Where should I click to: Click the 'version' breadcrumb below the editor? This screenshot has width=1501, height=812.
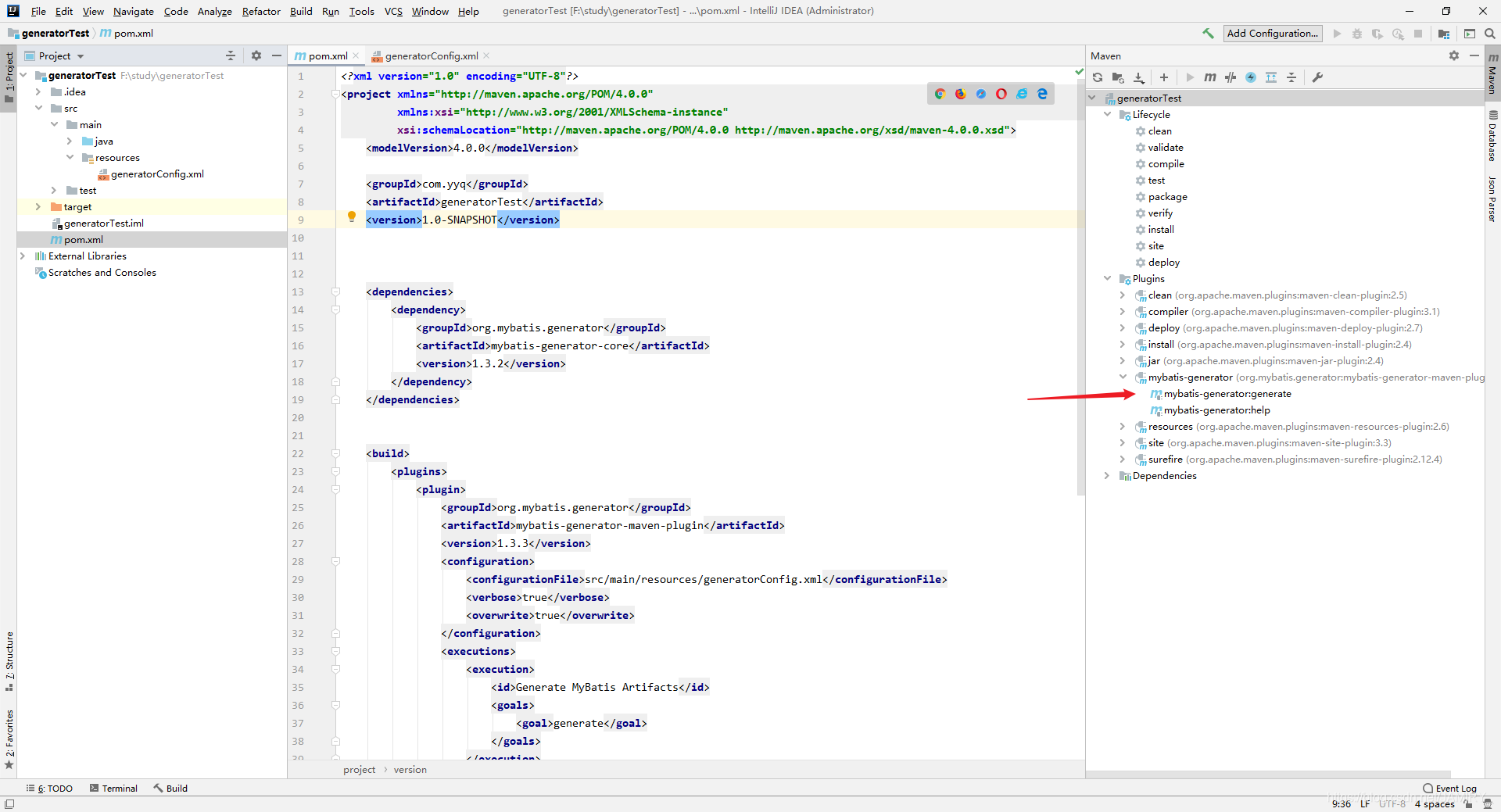pyautogui.click(x=410, y=770)
